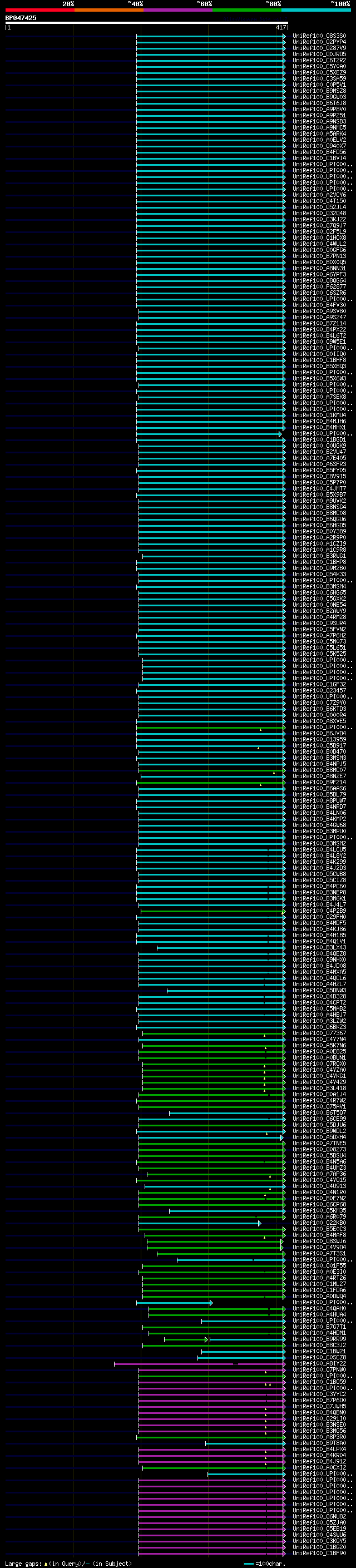356x1568 pixels.
Task: Click the white query sequence bar
Action: tap(147, 23)
